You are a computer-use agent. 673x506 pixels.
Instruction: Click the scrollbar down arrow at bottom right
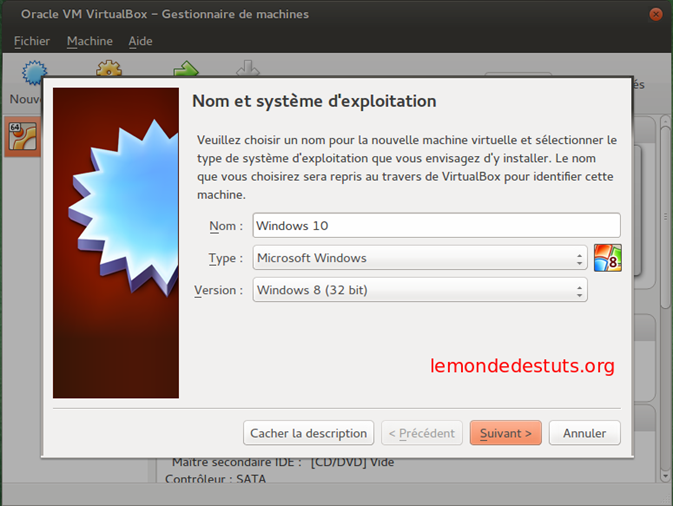point(665,476)
